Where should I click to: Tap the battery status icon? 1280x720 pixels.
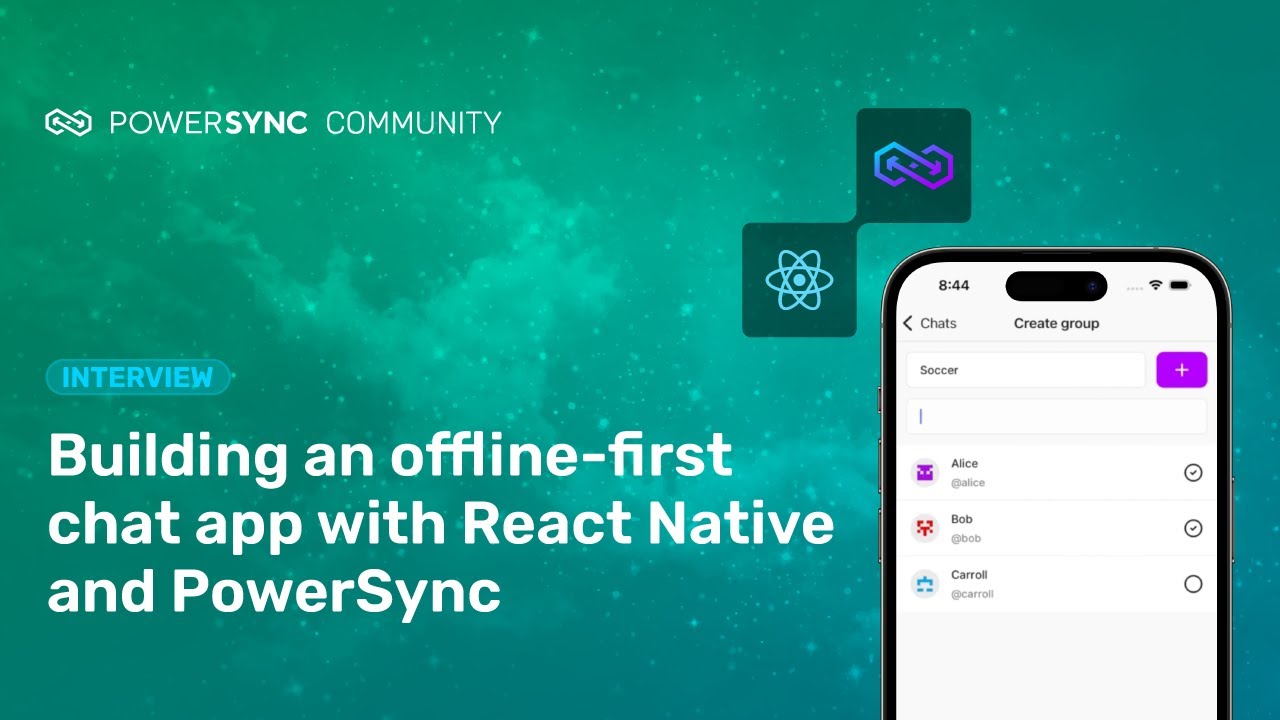tap(1179, 285)
